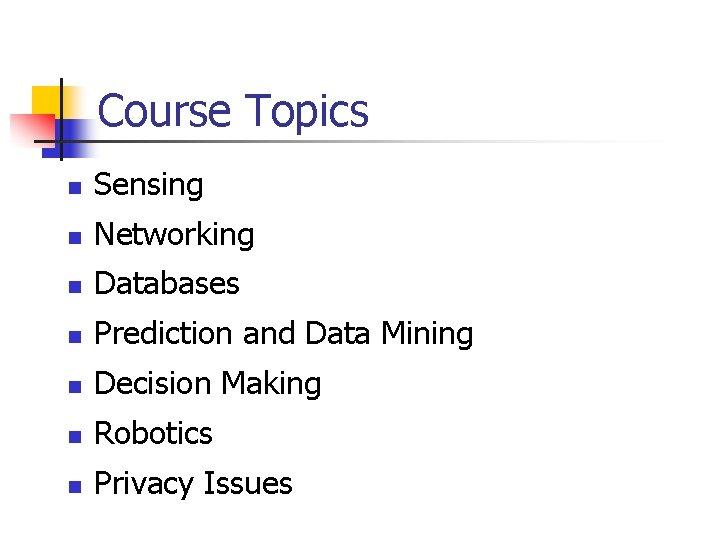Click the 'Course Topics' slide title
The image size is (720, 540).
[233, 111]
